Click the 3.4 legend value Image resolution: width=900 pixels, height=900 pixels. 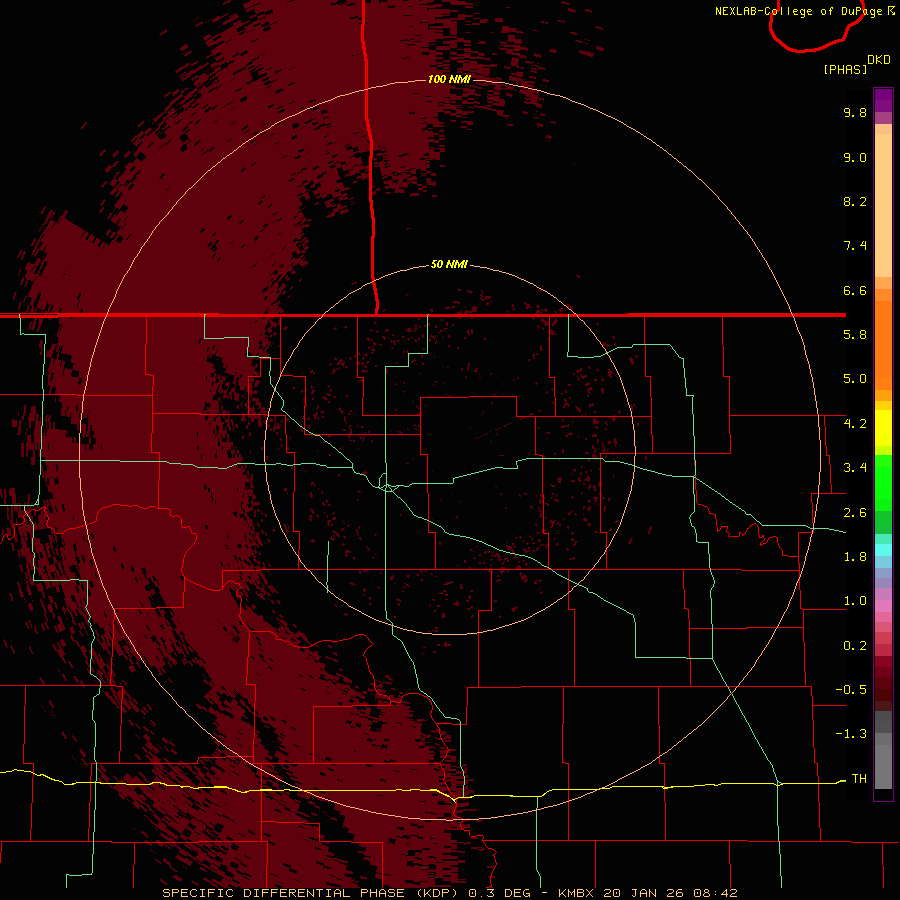[855, 468]
